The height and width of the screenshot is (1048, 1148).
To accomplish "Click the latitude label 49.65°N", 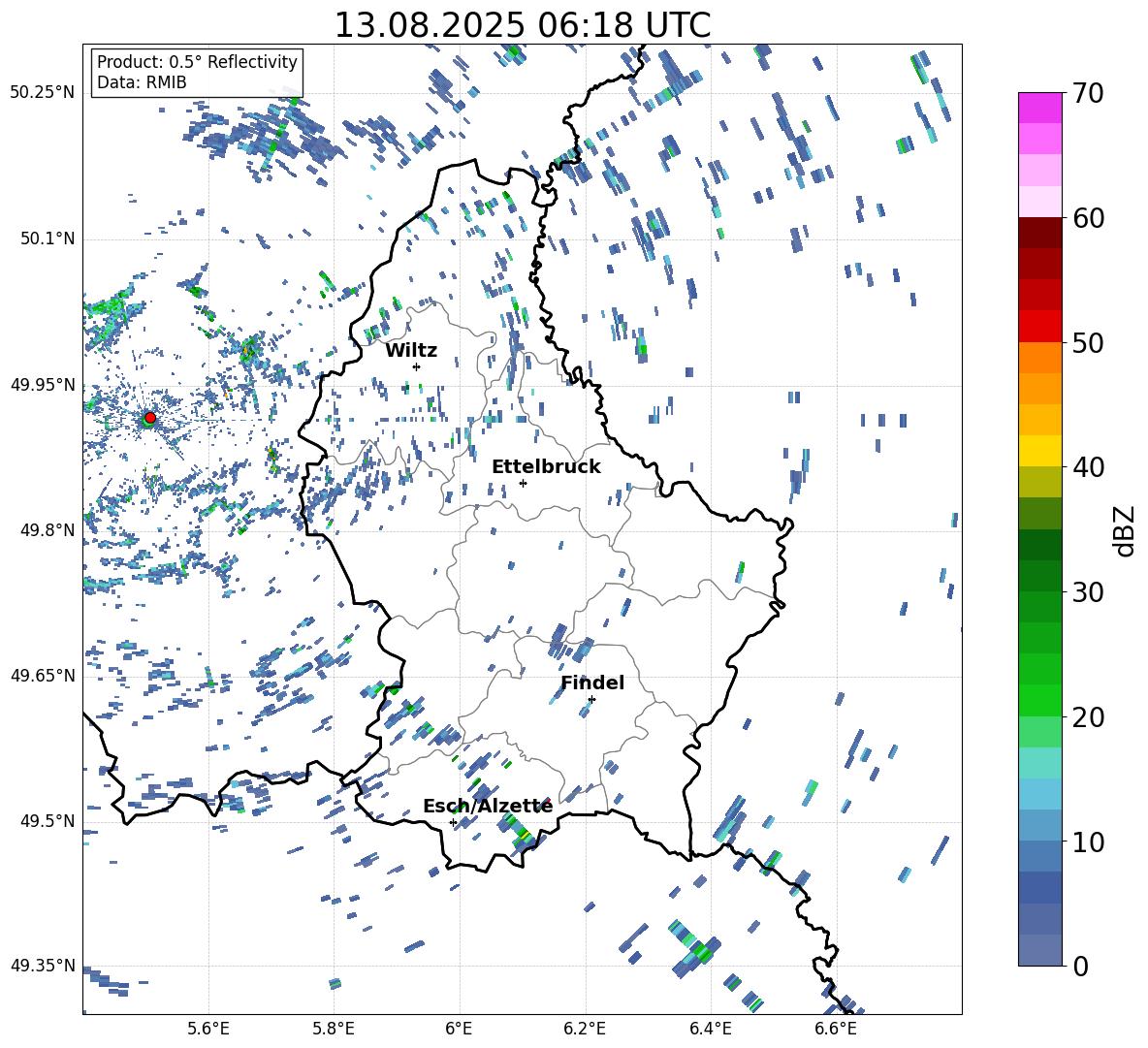I will coord(43,675).
